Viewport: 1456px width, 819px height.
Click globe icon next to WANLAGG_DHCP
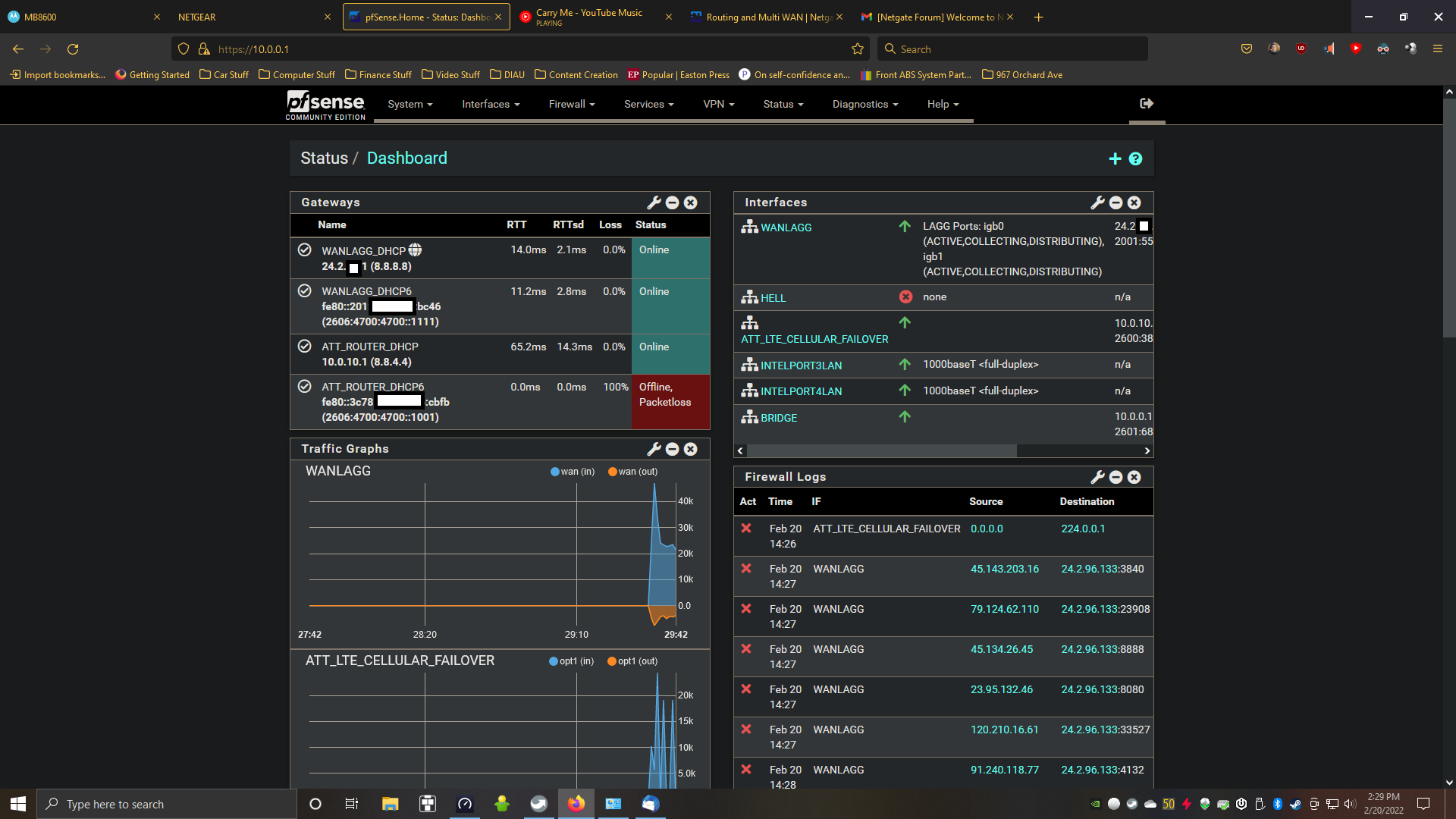point(415,249)
